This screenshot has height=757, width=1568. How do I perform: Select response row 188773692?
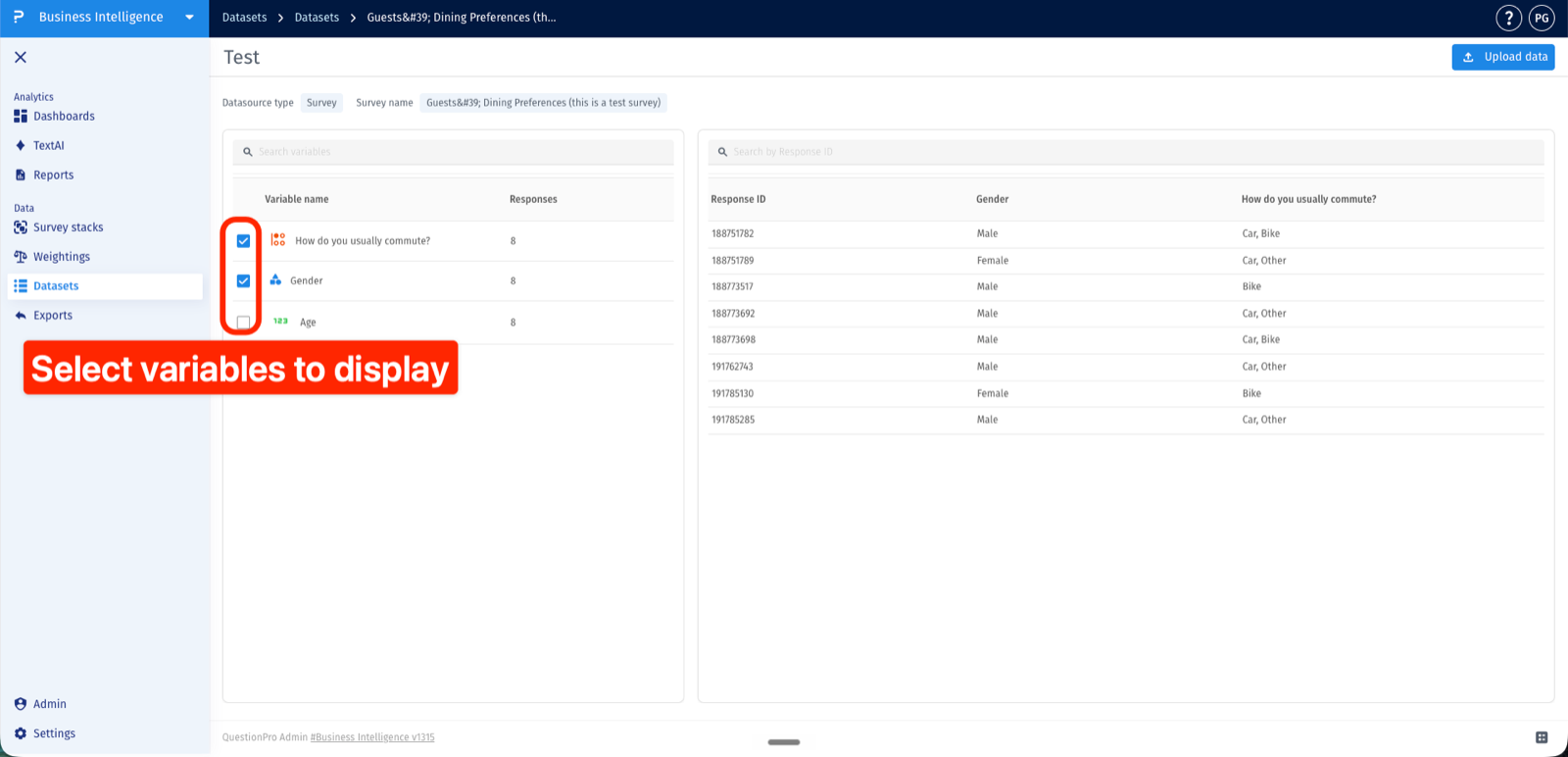[x=1126, y=313]
